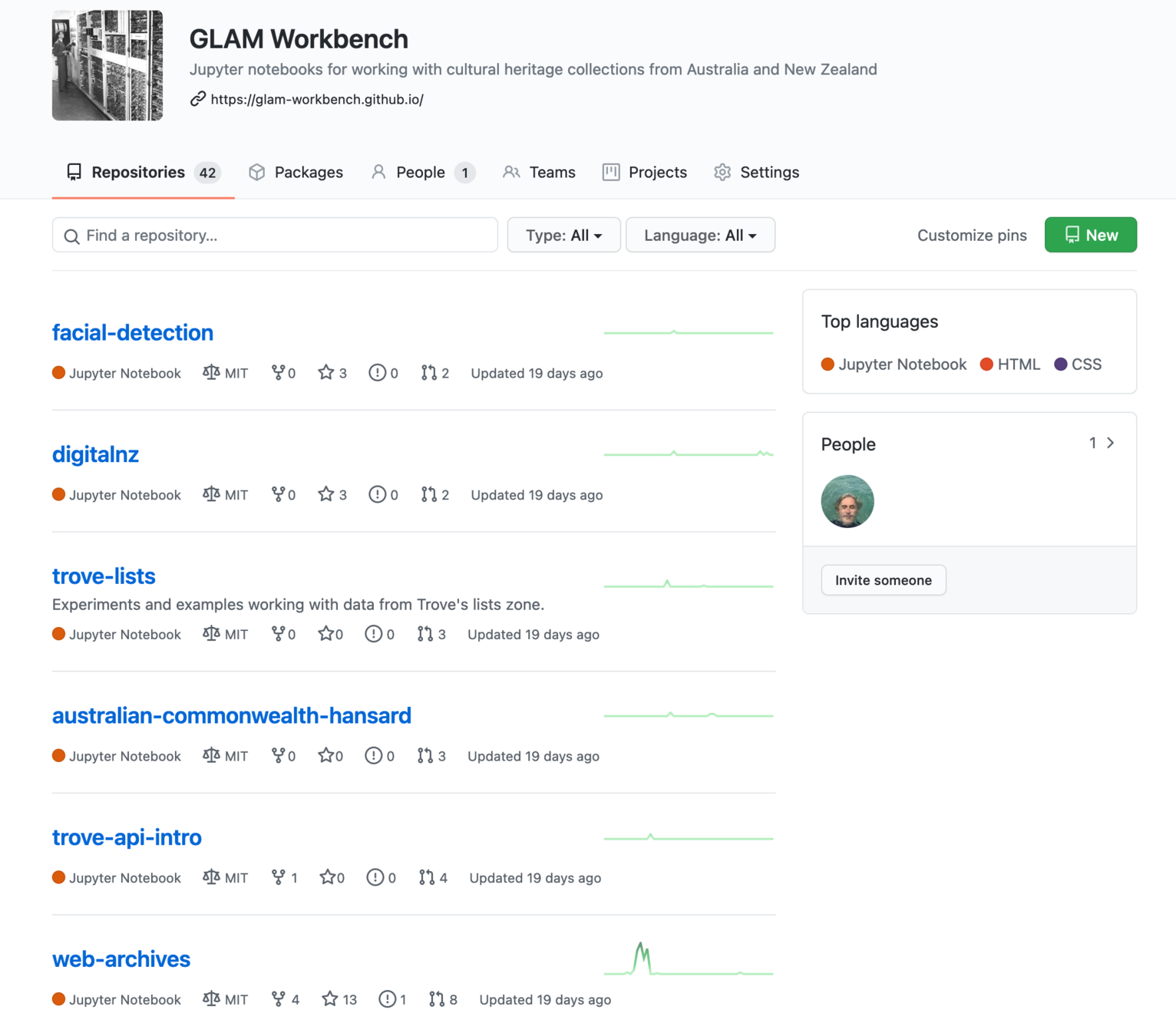The image size is (1176, 1036).
Task: Click the forks icon for web-archives
Action: coord(278,999)
